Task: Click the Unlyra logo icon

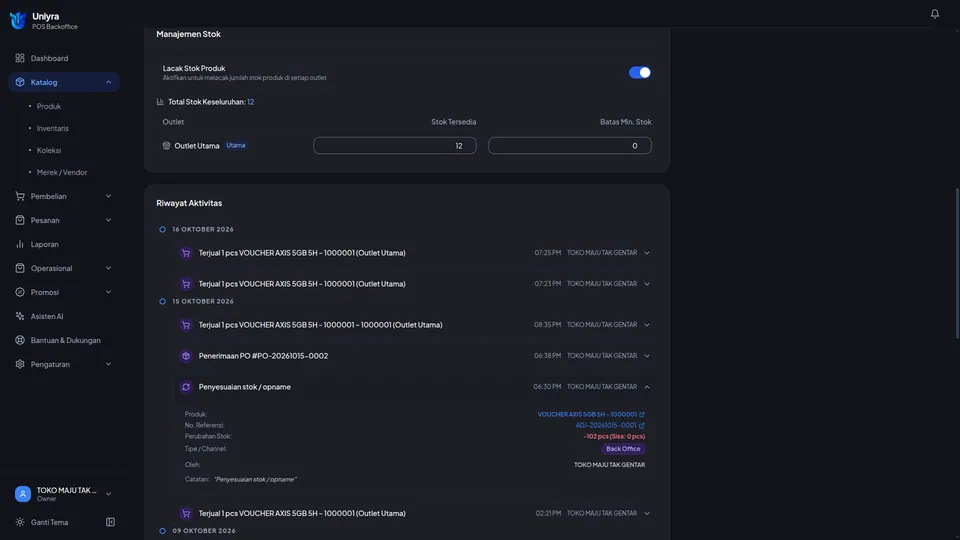Action: [18, 20]
